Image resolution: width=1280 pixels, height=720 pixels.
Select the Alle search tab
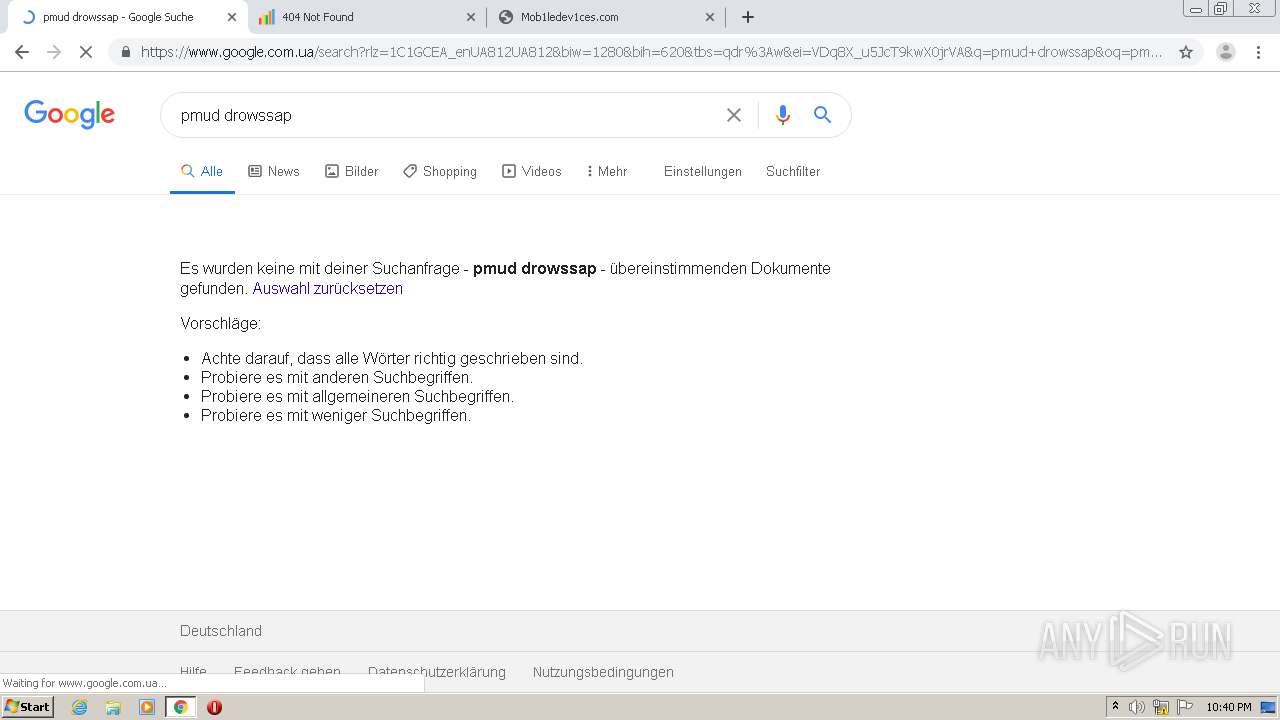click(x=202, y=171)
